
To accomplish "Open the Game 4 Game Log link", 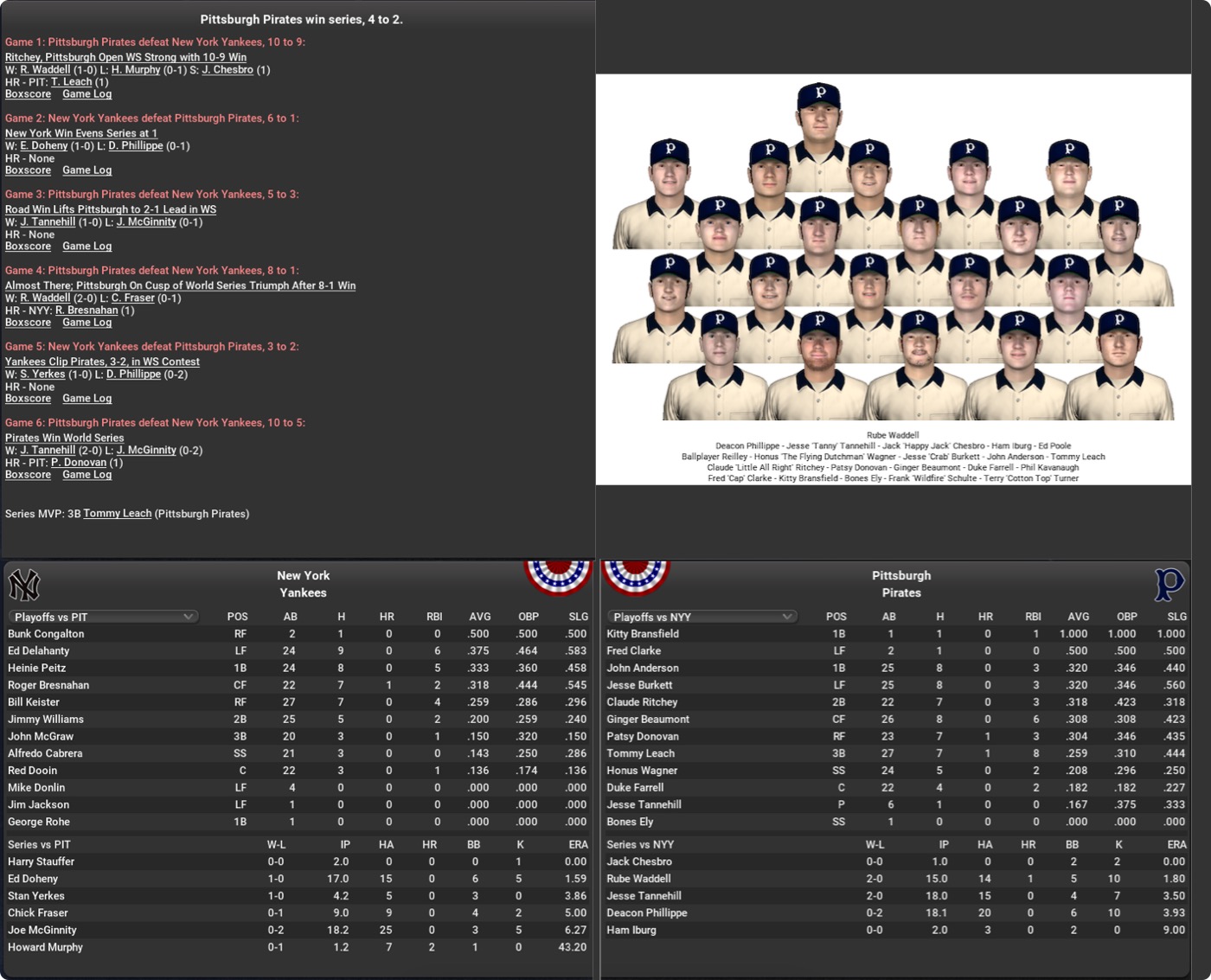I will 86,323.
